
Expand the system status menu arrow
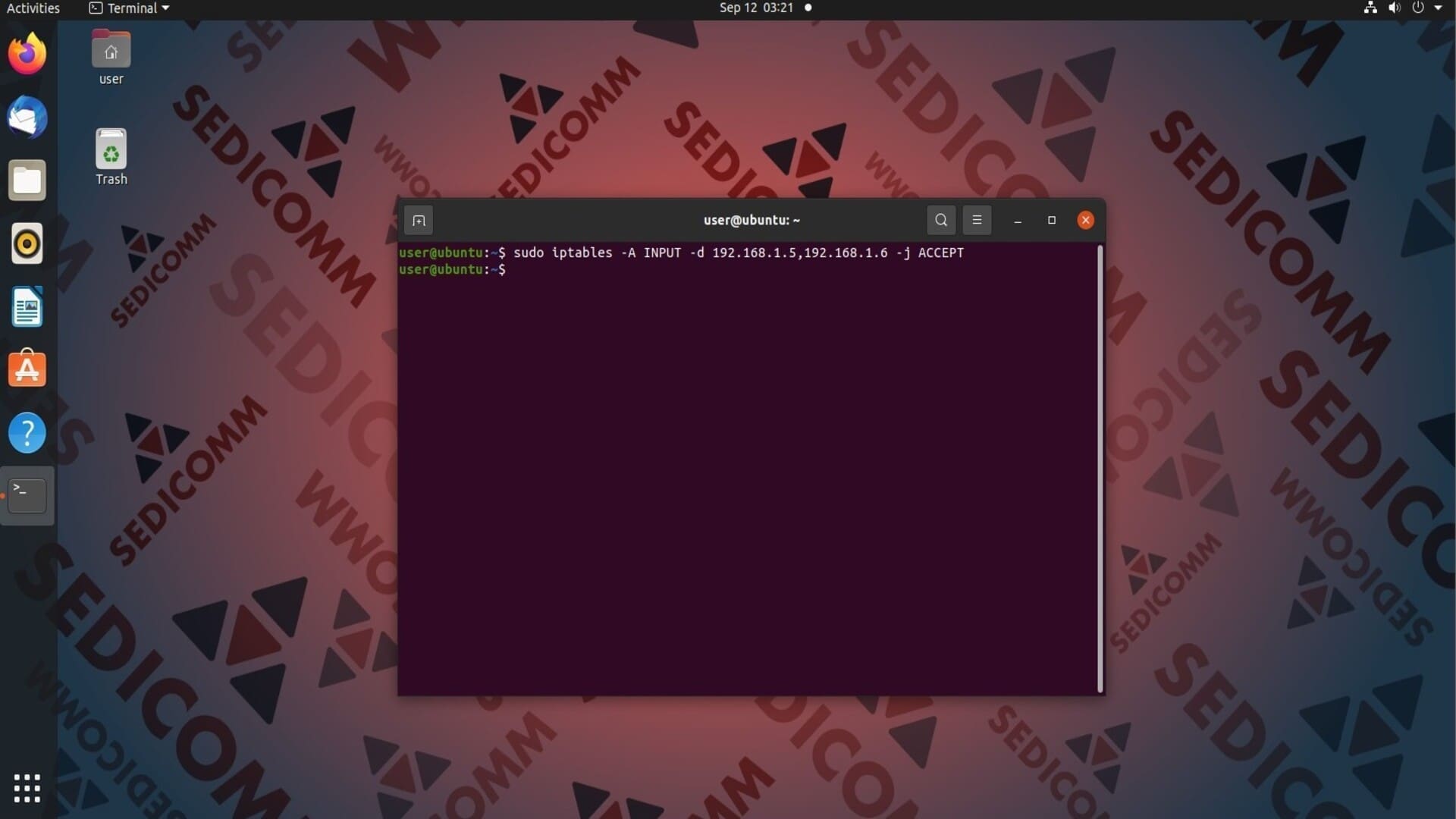(x=1438, y=8)
